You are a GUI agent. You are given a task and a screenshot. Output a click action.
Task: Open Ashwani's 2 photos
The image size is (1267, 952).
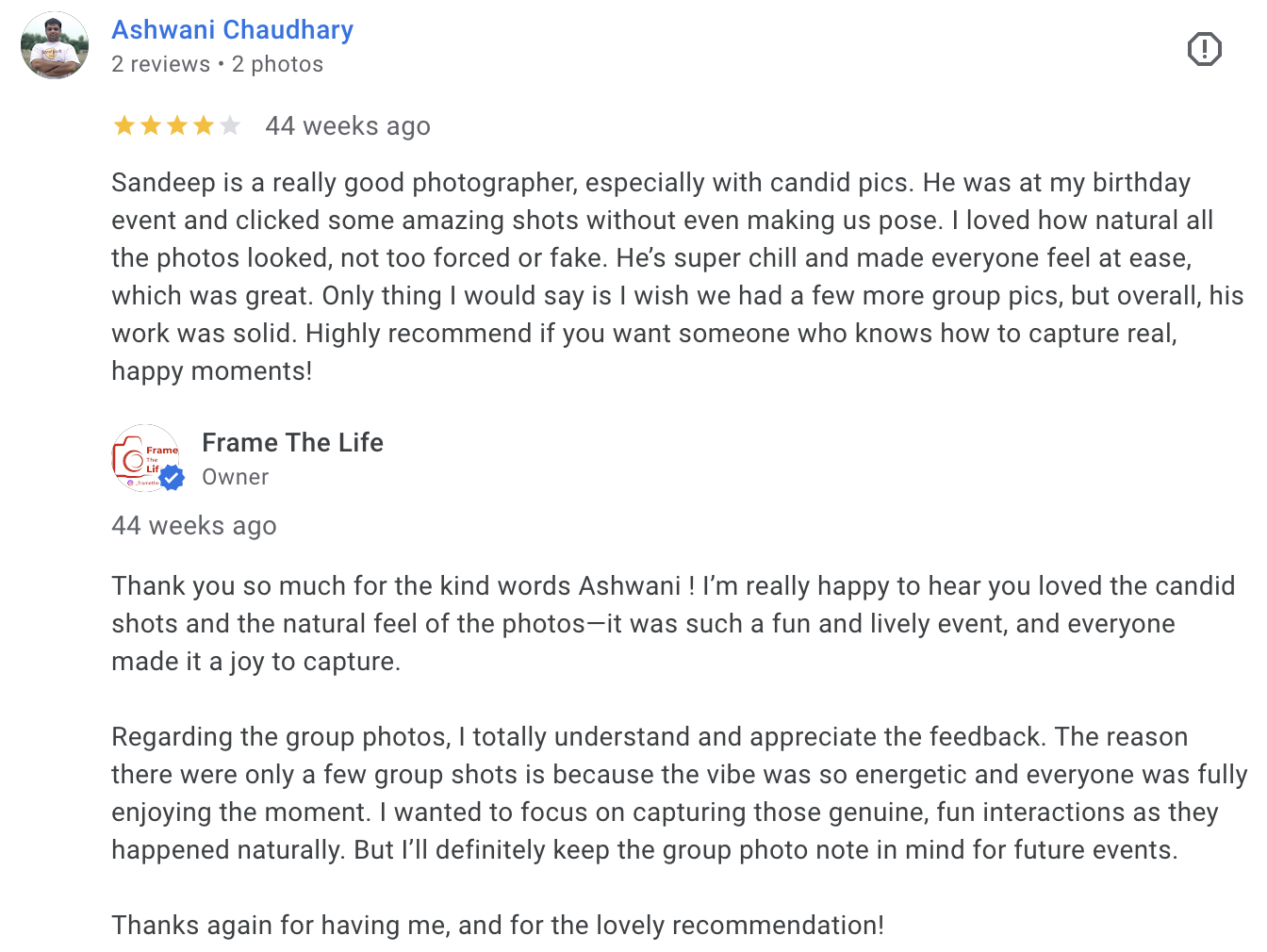click(x=277, y=63)
